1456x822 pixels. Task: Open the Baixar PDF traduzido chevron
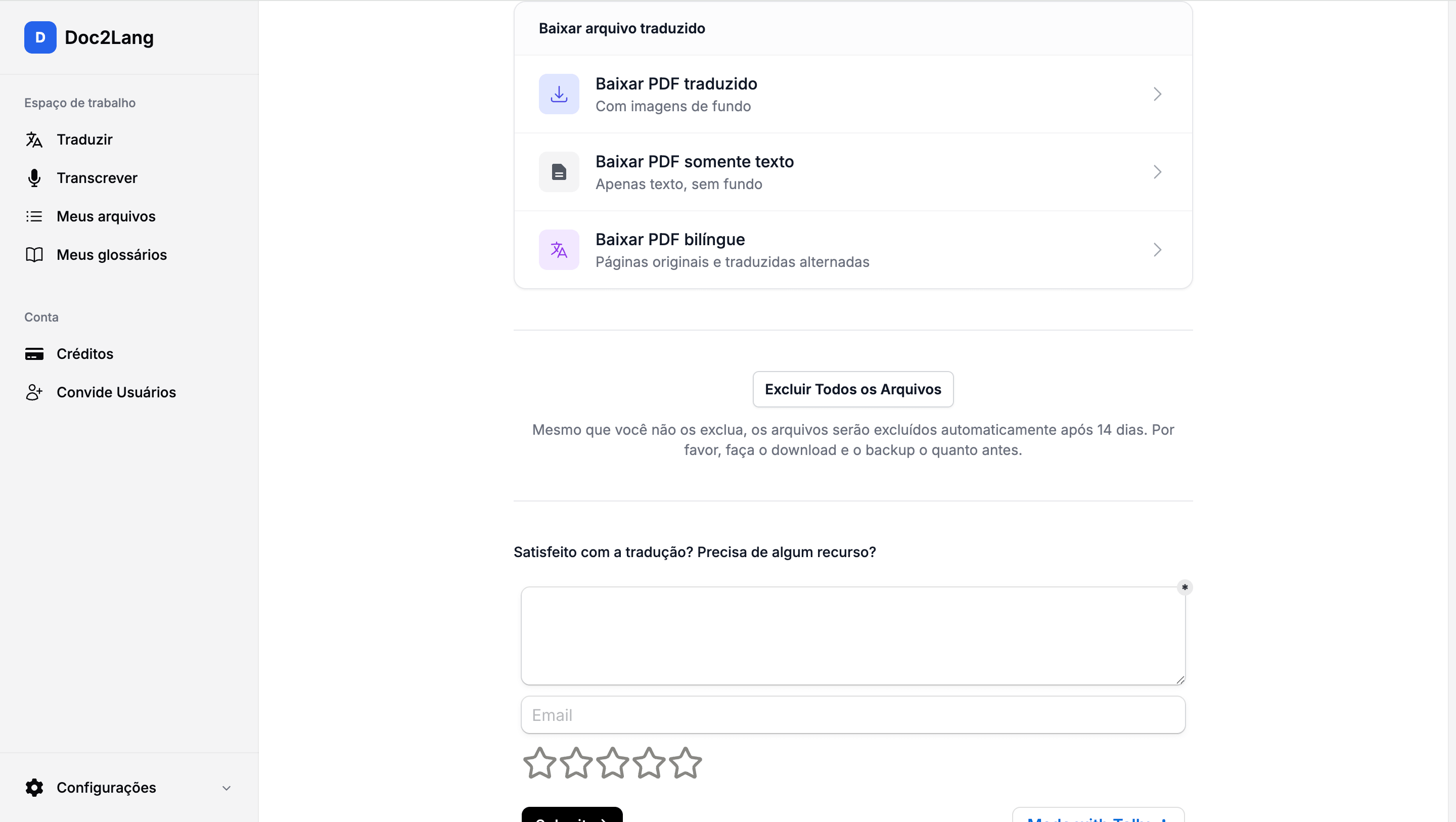click(1157, 94)
